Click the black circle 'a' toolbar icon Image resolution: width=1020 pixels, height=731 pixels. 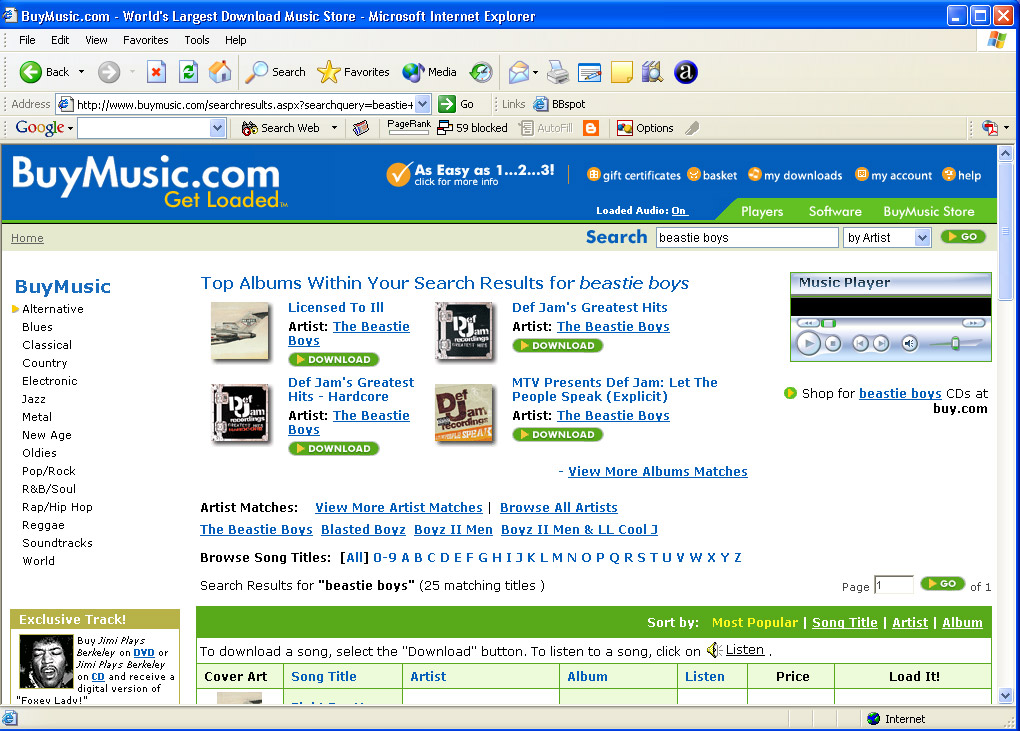686,72
